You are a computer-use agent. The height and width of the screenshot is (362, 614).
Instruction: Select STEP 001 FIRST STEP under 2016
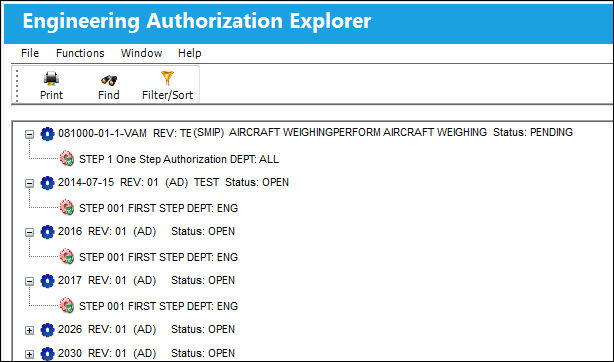pyautogui.click(x=158, y=257)
